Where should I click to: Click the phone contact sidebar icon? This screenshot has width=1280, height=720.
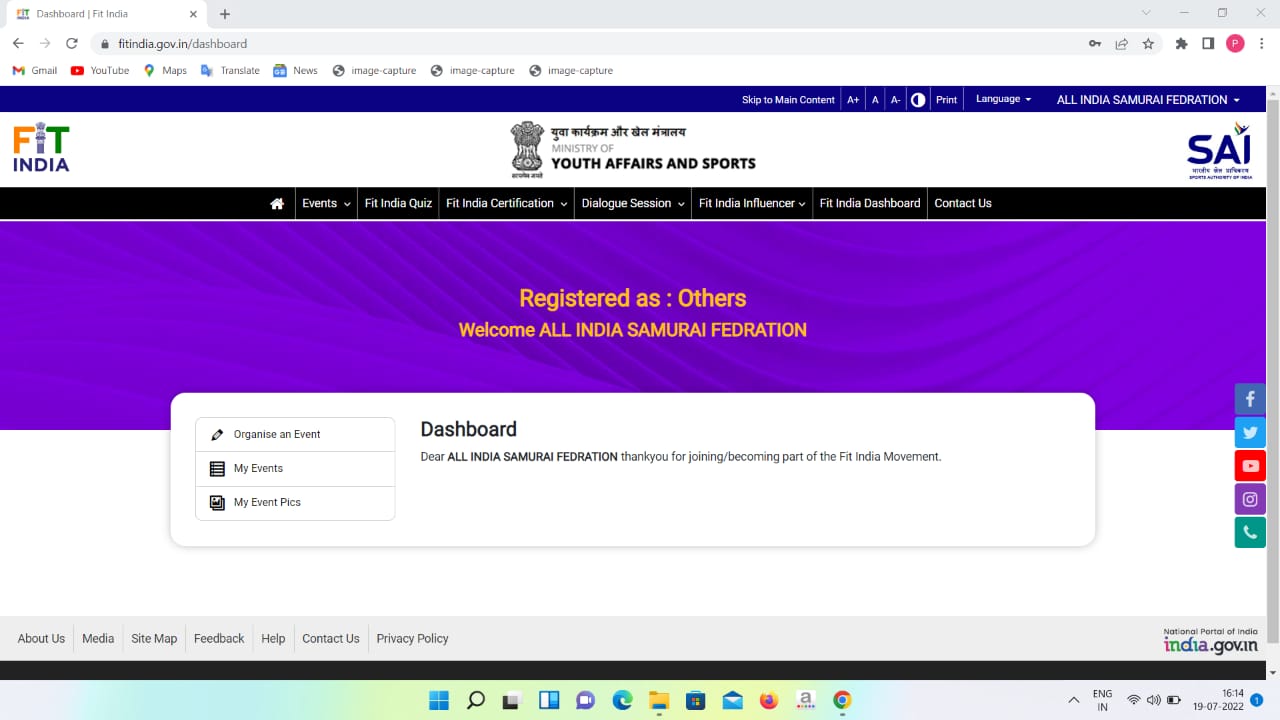click(x=1250, y=533)
